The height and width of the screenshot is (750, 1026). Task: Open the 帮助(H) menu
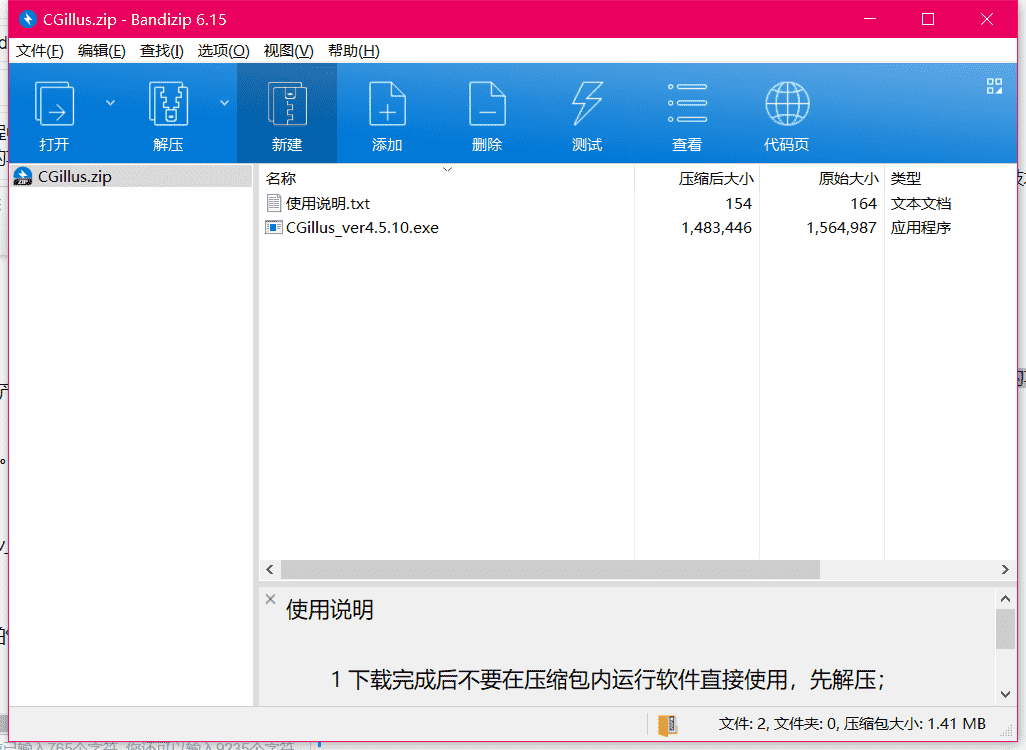pyautogui.click(x=353, y=51)
